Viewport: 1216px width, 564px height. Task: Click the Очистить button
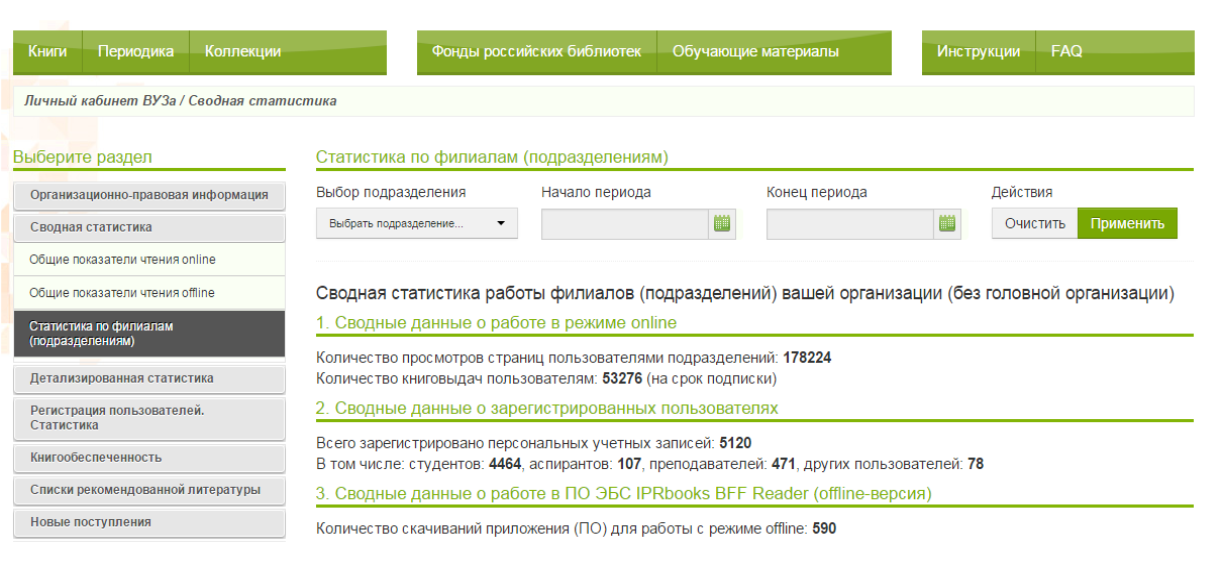click(1034, 224)
